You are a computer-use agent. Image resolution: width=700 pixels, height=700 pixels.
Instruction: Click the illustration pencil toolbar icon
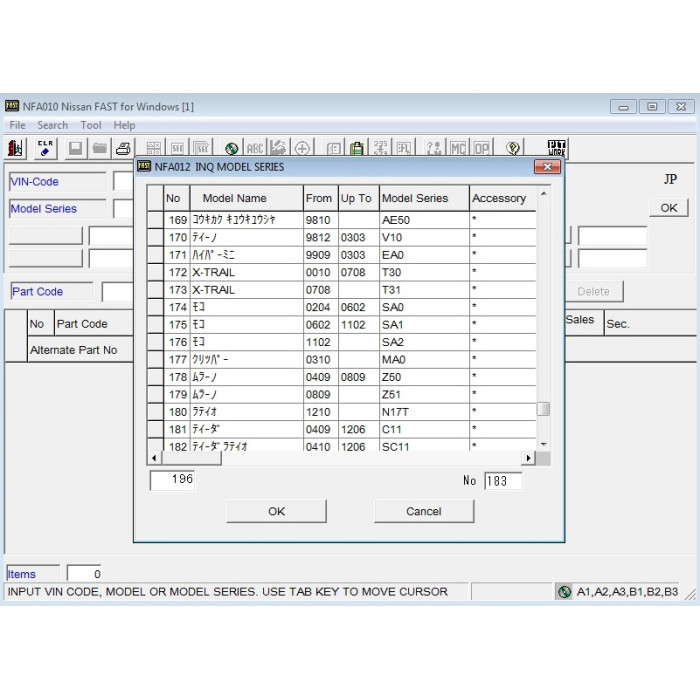(x=279, y=148)
